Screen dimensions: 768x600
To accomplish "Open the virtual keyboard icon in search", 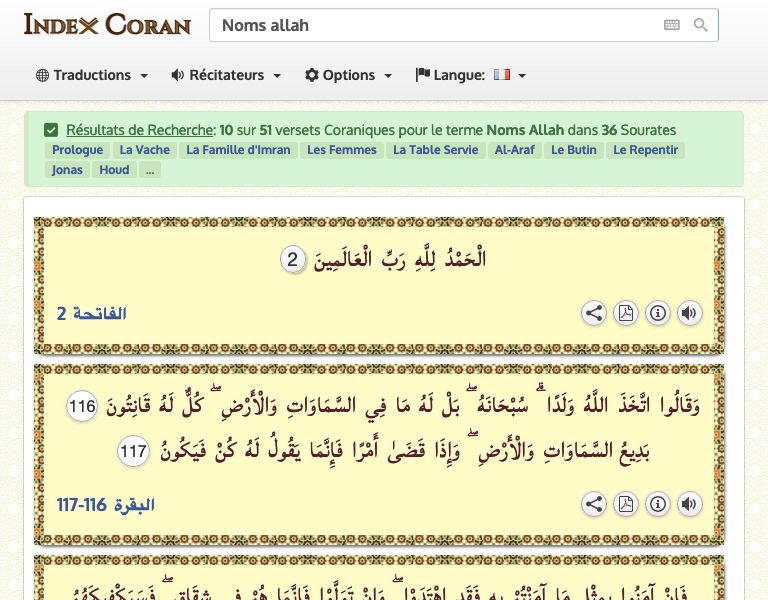I will (671, 25).
